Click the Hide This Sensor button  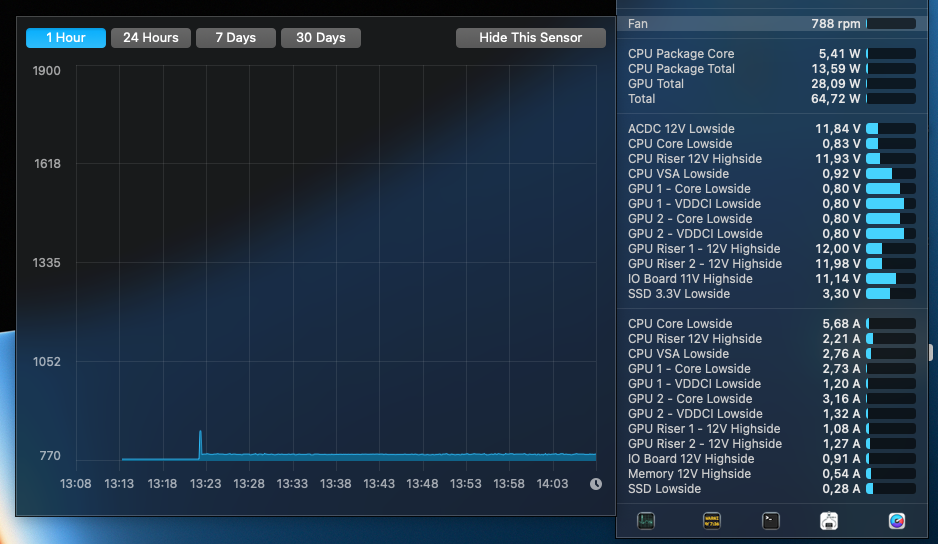(x=531, y=38)
